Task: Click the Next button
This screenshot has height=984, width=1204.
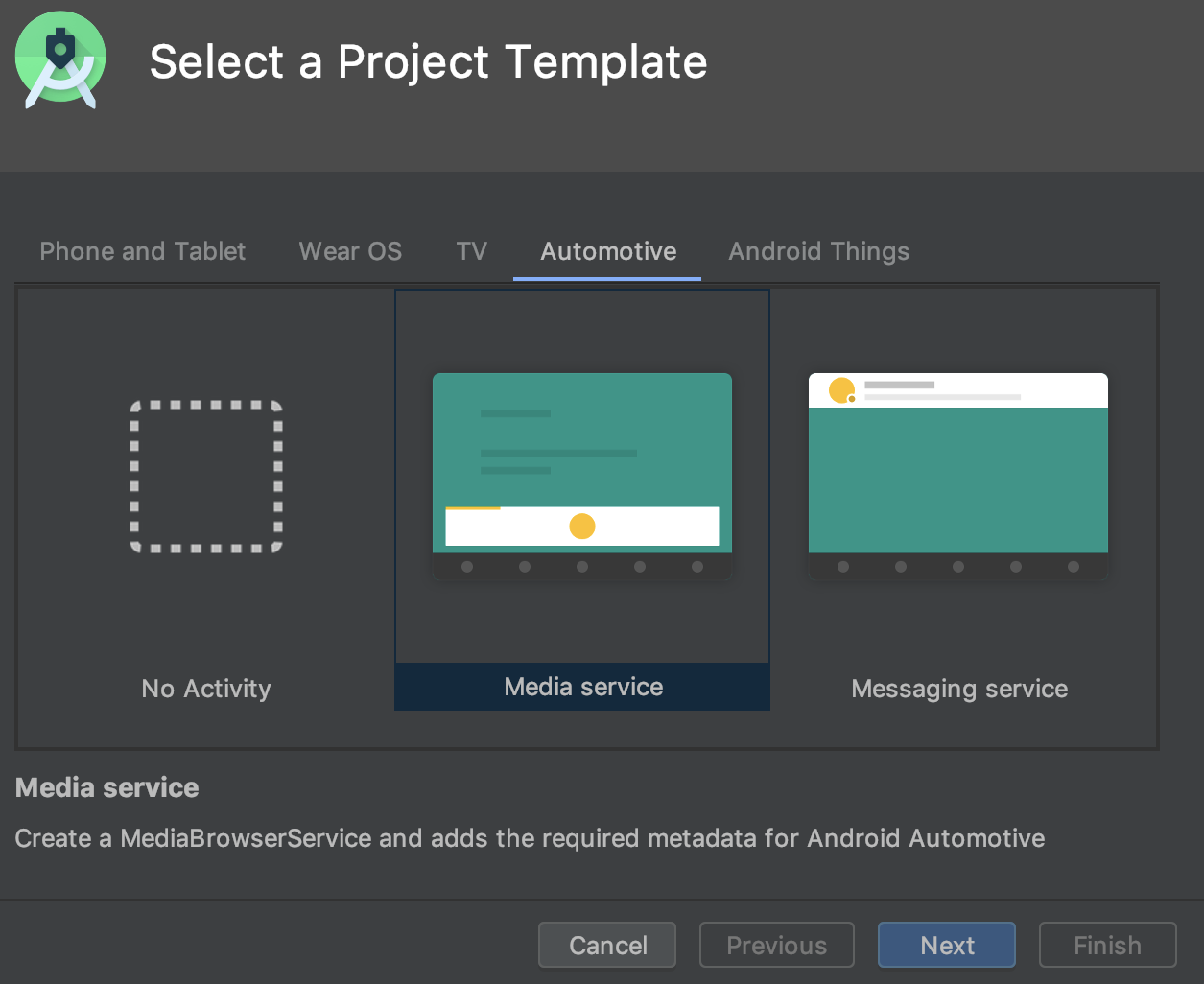Action: (946, 945)
